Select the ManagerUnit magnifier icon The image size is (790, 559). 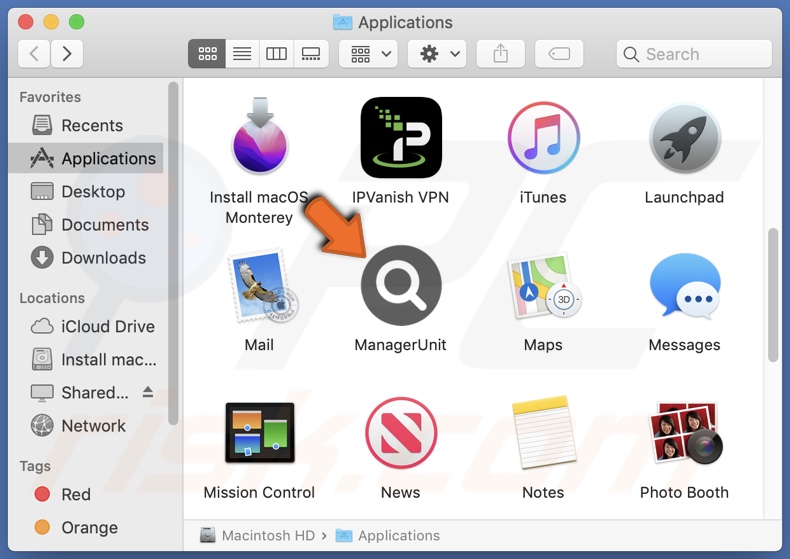tap(401, 286)
